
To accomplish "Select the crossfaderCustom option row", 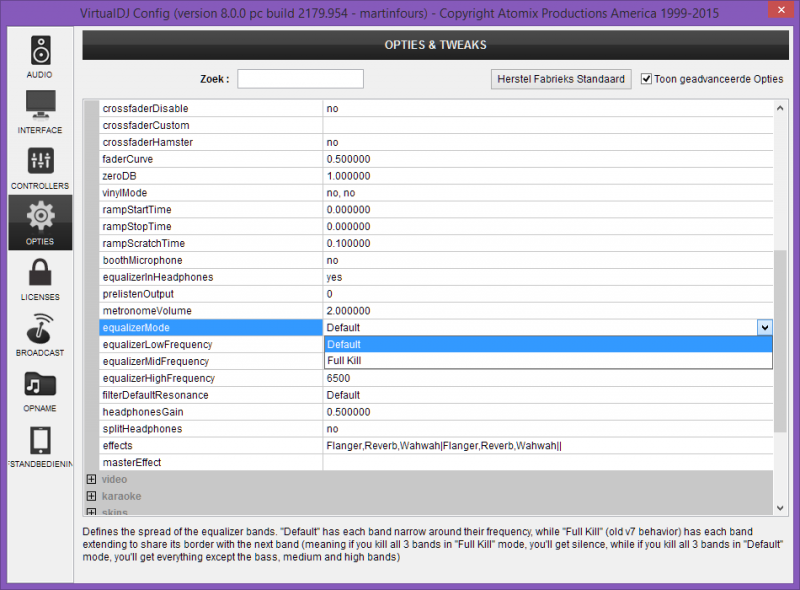I will (x=436, y=125).
